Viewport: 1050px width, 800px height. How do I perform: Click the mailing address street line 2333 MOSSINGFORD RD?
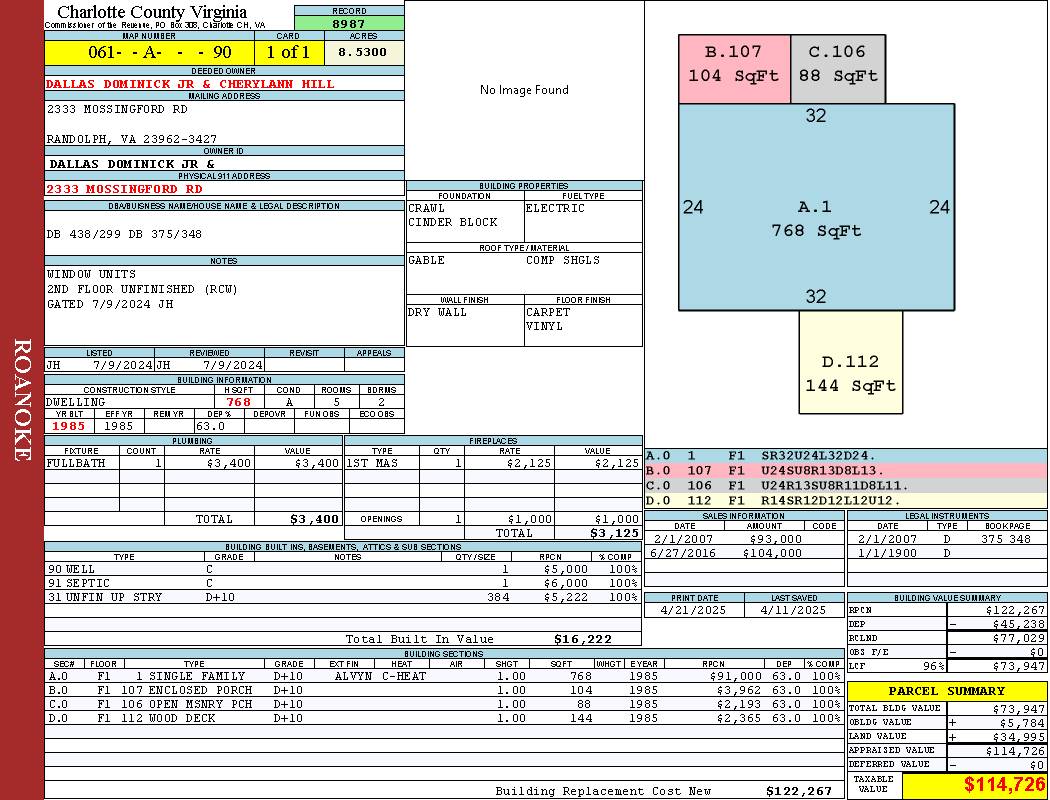117,108
